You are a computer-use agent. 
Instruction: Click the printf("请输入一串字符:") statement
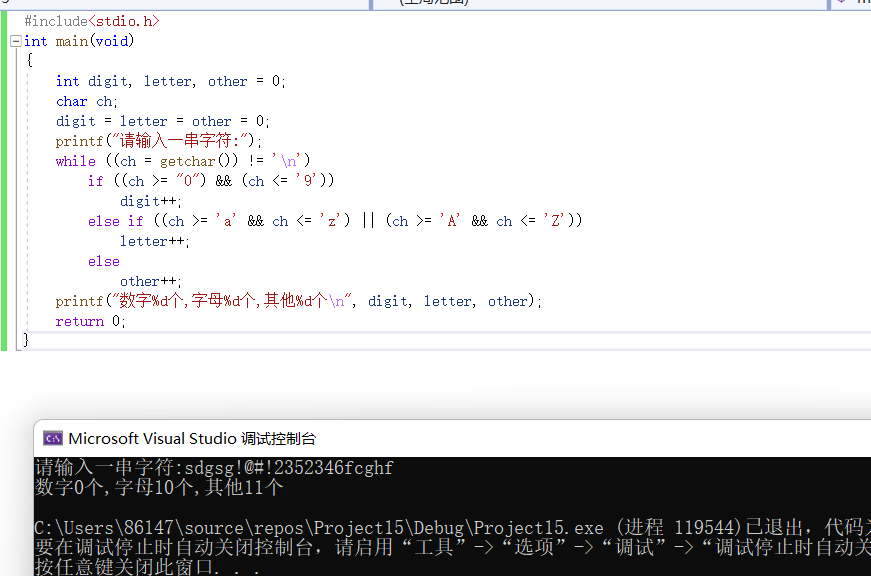(158, 141)
